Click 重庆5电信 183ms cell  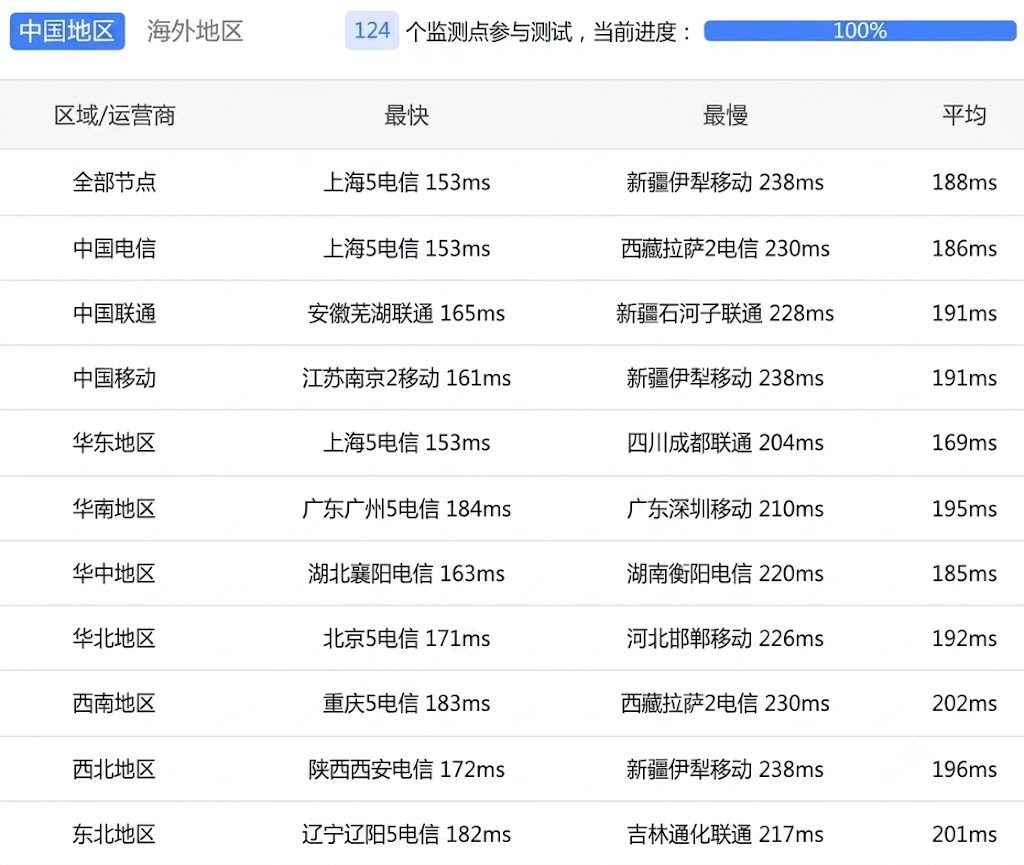pyautogui.click(x=406, y=703)
